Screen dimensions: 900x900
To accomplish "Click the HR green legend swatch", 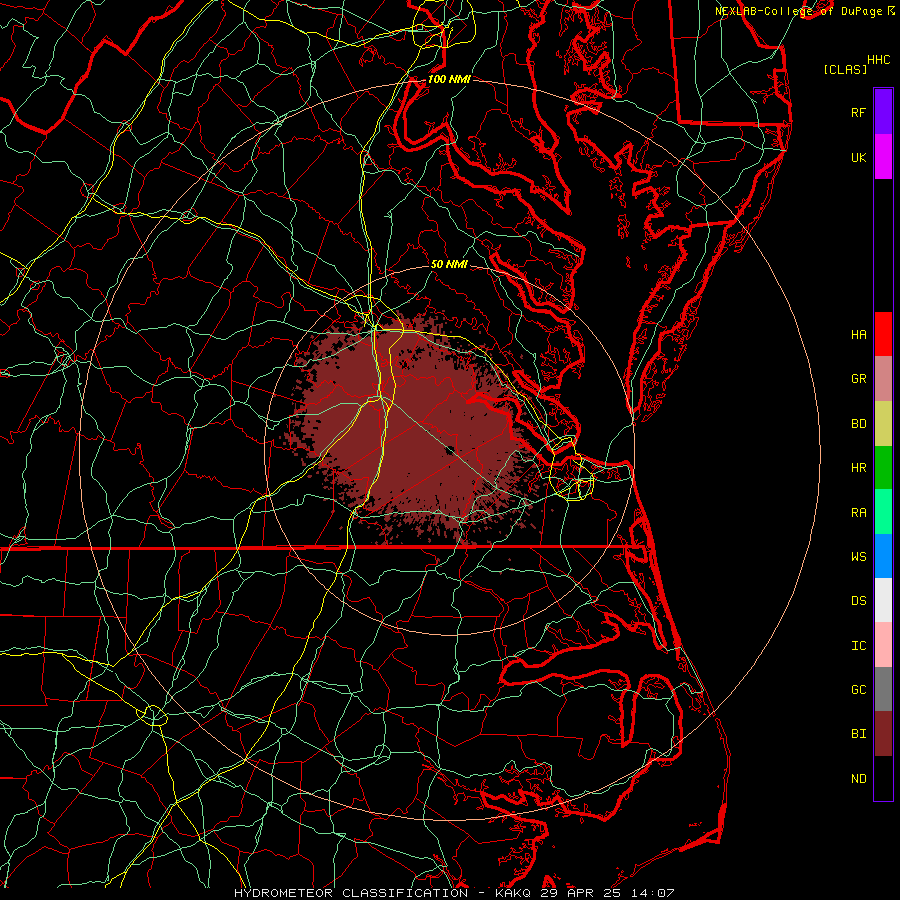I will tap(883, 467).
